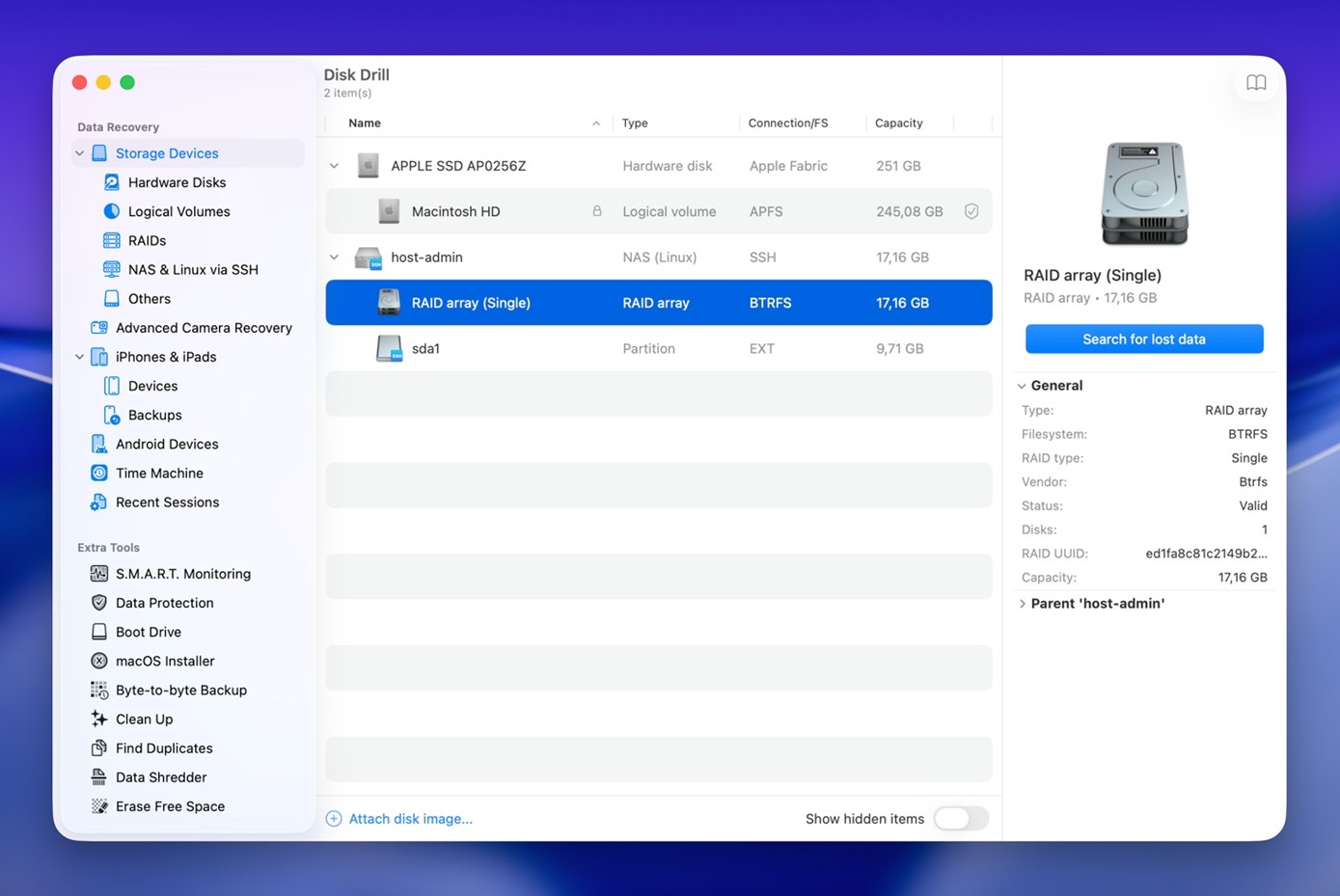Collapse the APPLE SSD AP0256Z tree

(x=334, y=165)
